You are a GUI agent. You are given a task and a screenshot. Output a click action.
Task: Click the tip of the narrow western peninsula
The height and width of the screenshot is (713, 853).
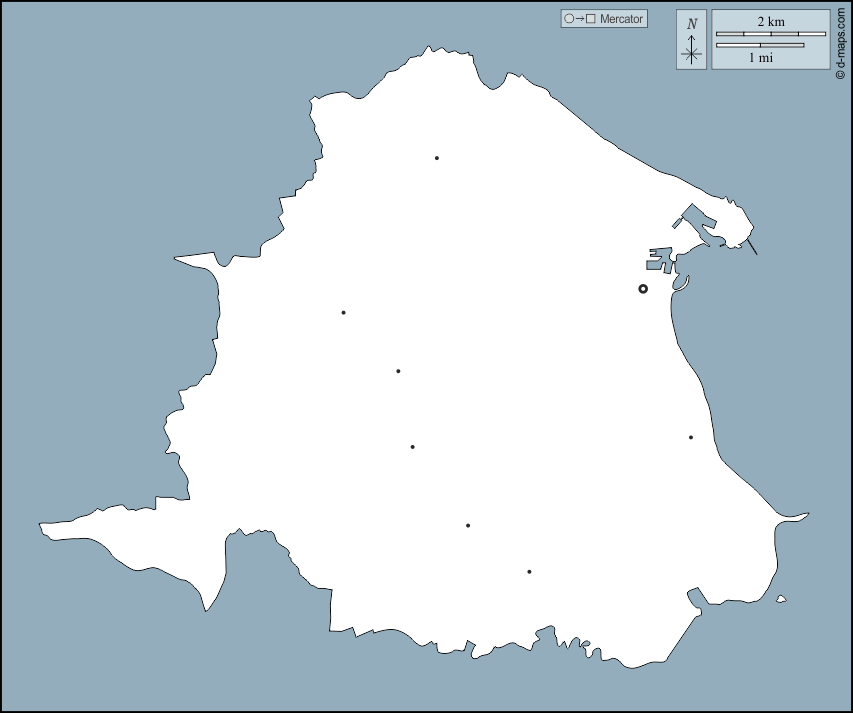(44, 525)
